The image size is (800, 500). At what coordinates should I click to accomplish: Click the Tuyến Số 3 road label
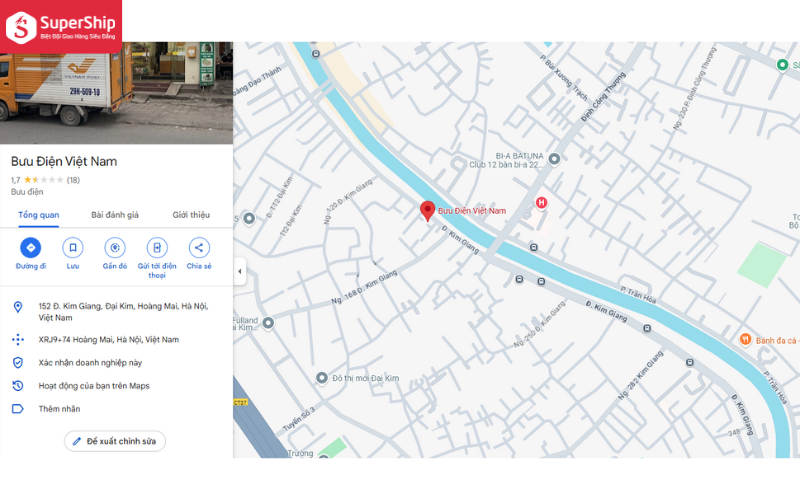299,419
